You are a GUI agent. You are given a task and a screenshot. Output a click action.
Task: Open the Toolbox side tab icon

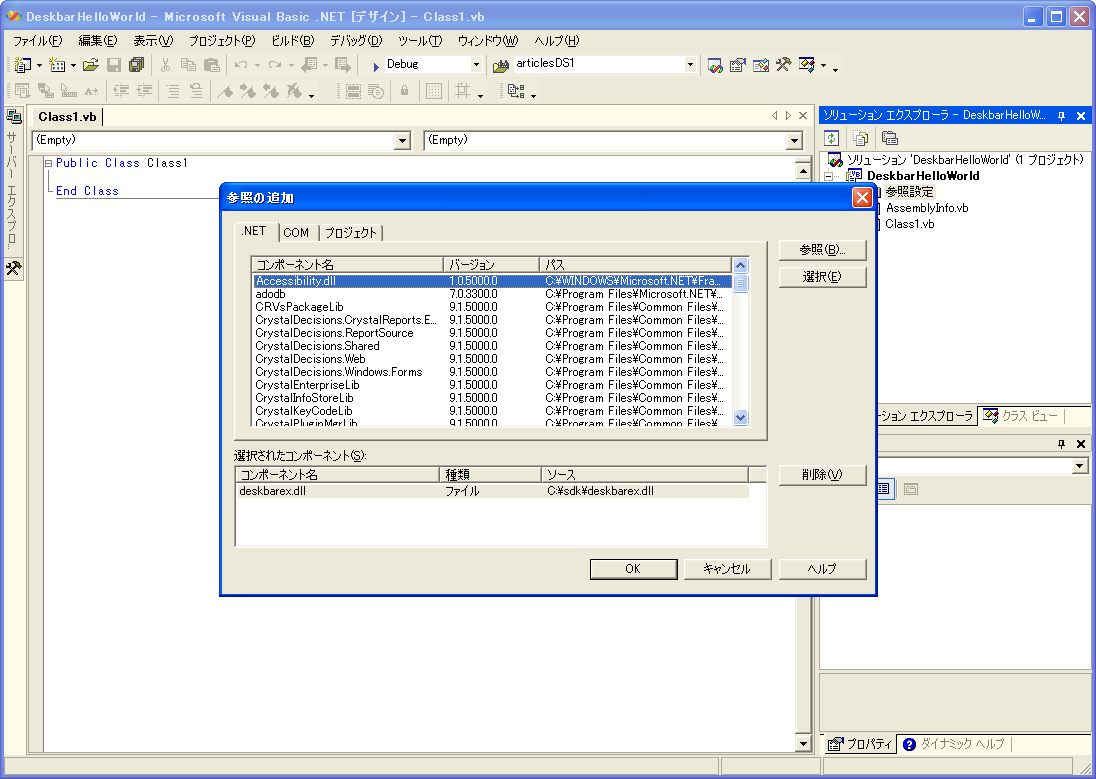tap(13, 269)
